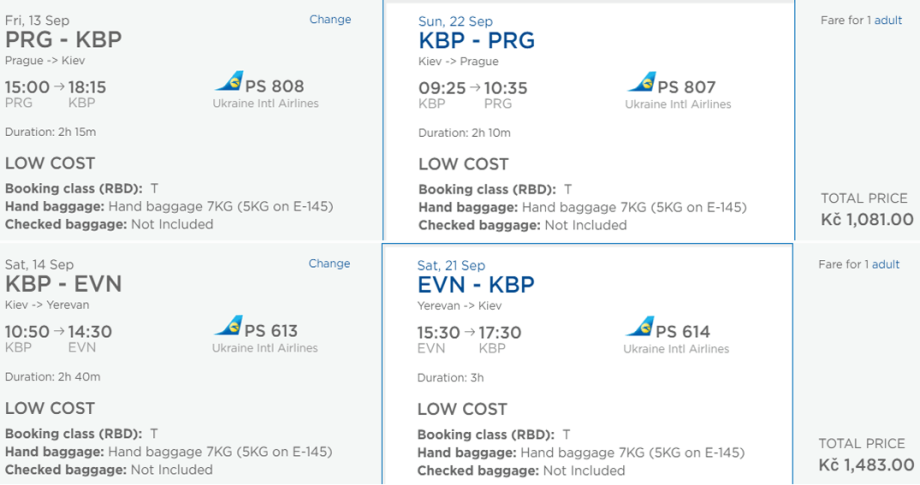The width and height of the screenshot is (920, 485).
Task: Click total price Kč 1,483.00
Action: [x=865, y=464]
